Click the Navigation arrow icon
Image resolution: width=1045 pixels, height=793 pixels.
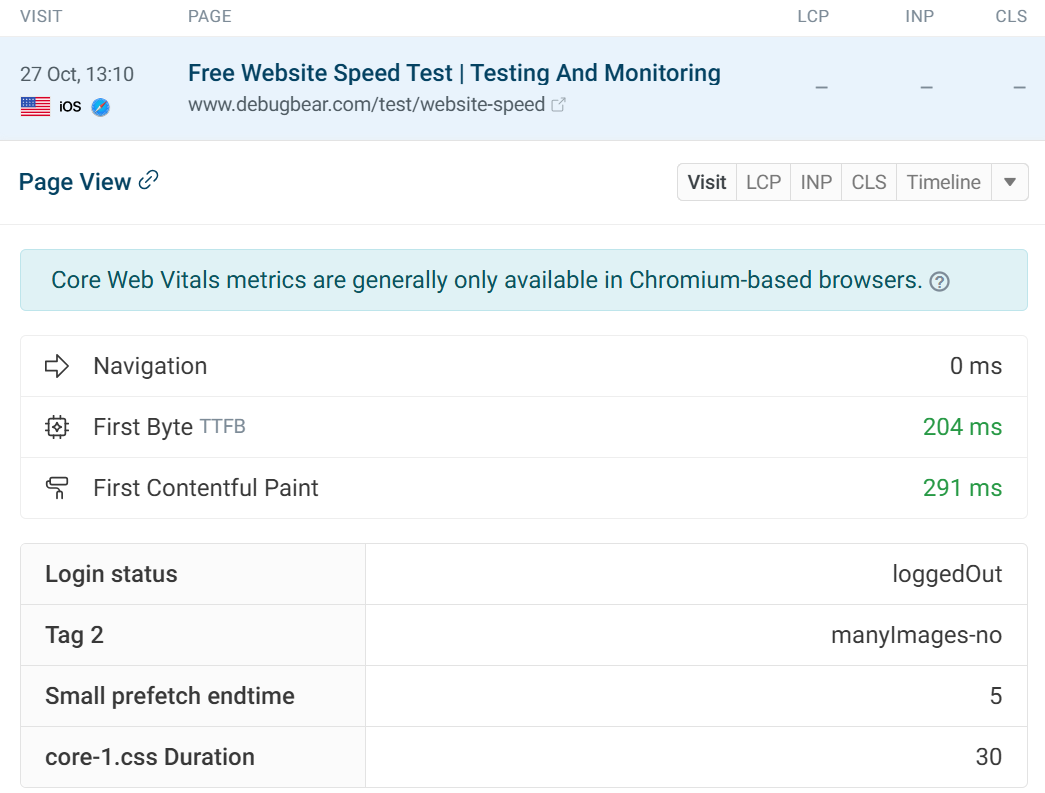tap(57, 366)
